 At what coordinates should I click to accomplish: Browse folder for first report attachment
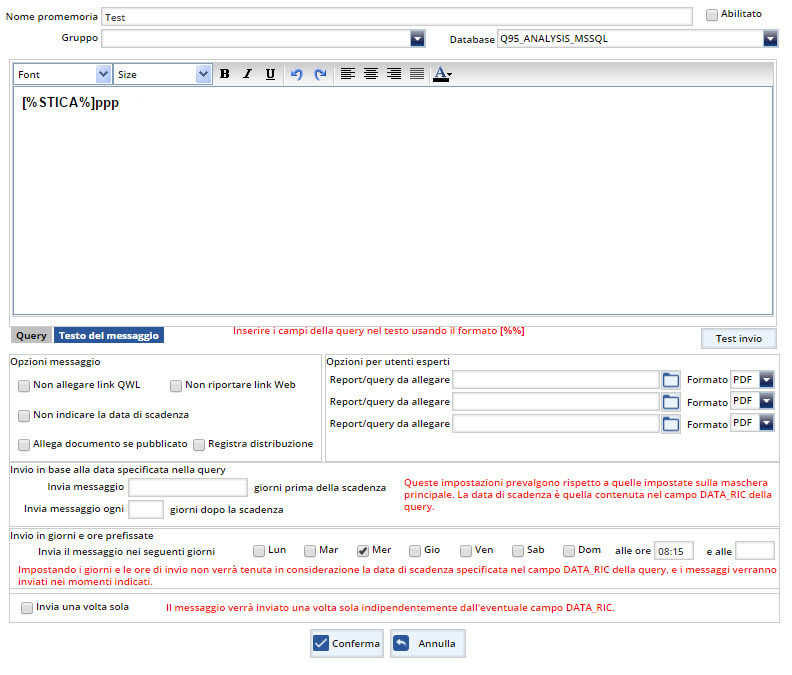point(671,380)
